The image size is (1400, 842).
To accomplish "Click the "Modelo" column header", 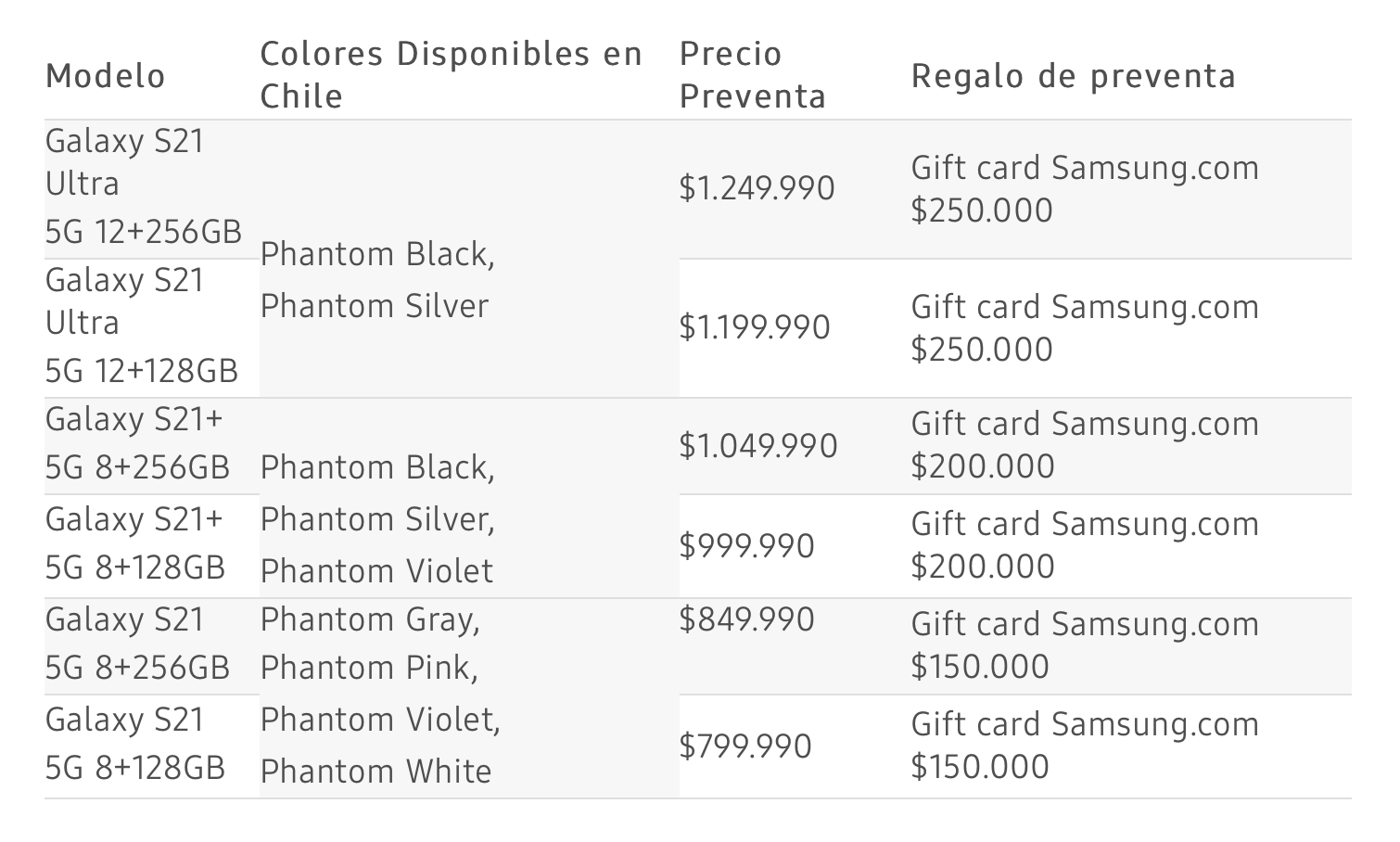I will [x=106, y=76].
